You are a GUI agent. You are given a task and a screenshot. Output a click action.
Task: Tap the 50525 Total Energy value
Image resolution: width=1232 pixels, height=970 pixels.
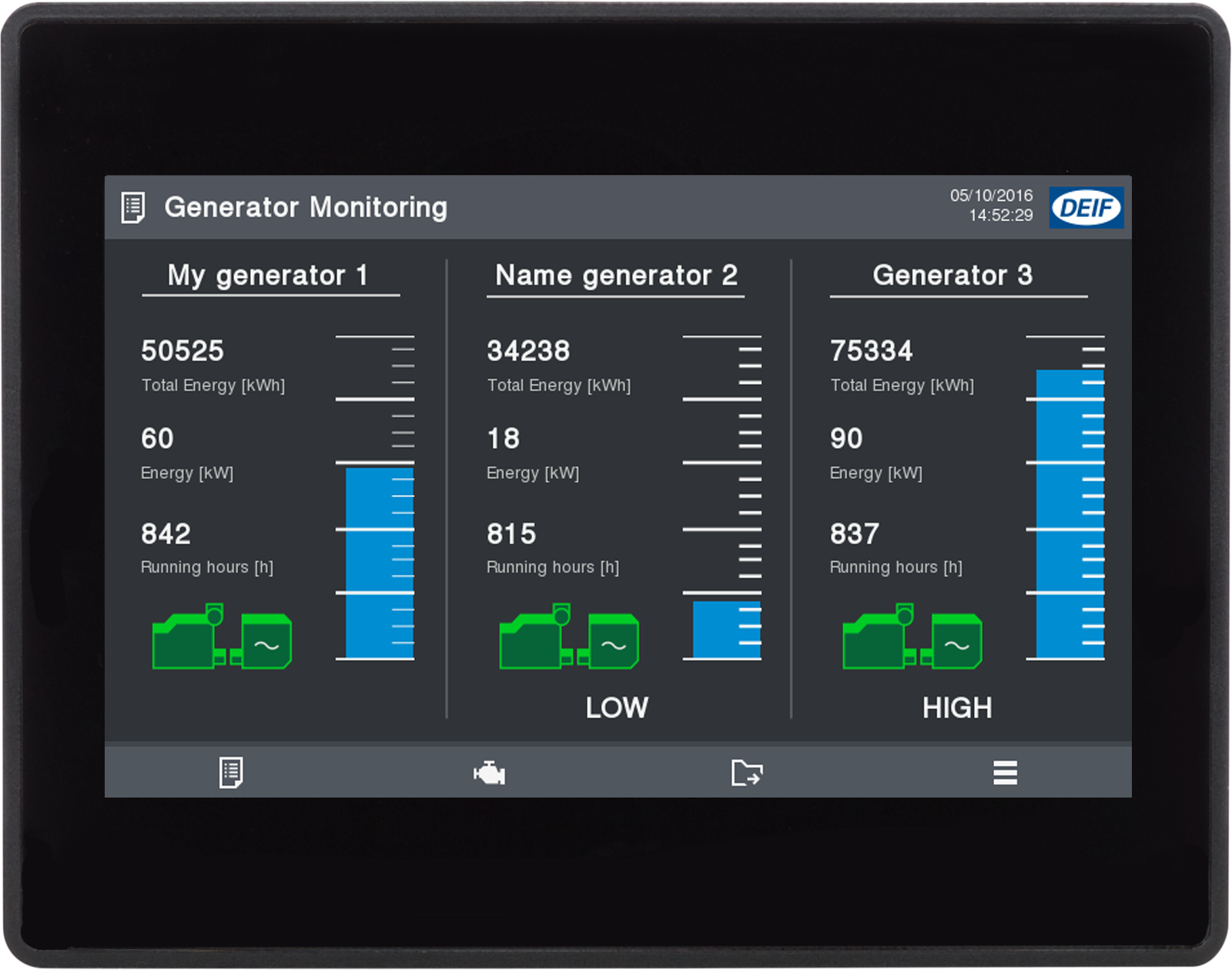[x=182, y=351]
